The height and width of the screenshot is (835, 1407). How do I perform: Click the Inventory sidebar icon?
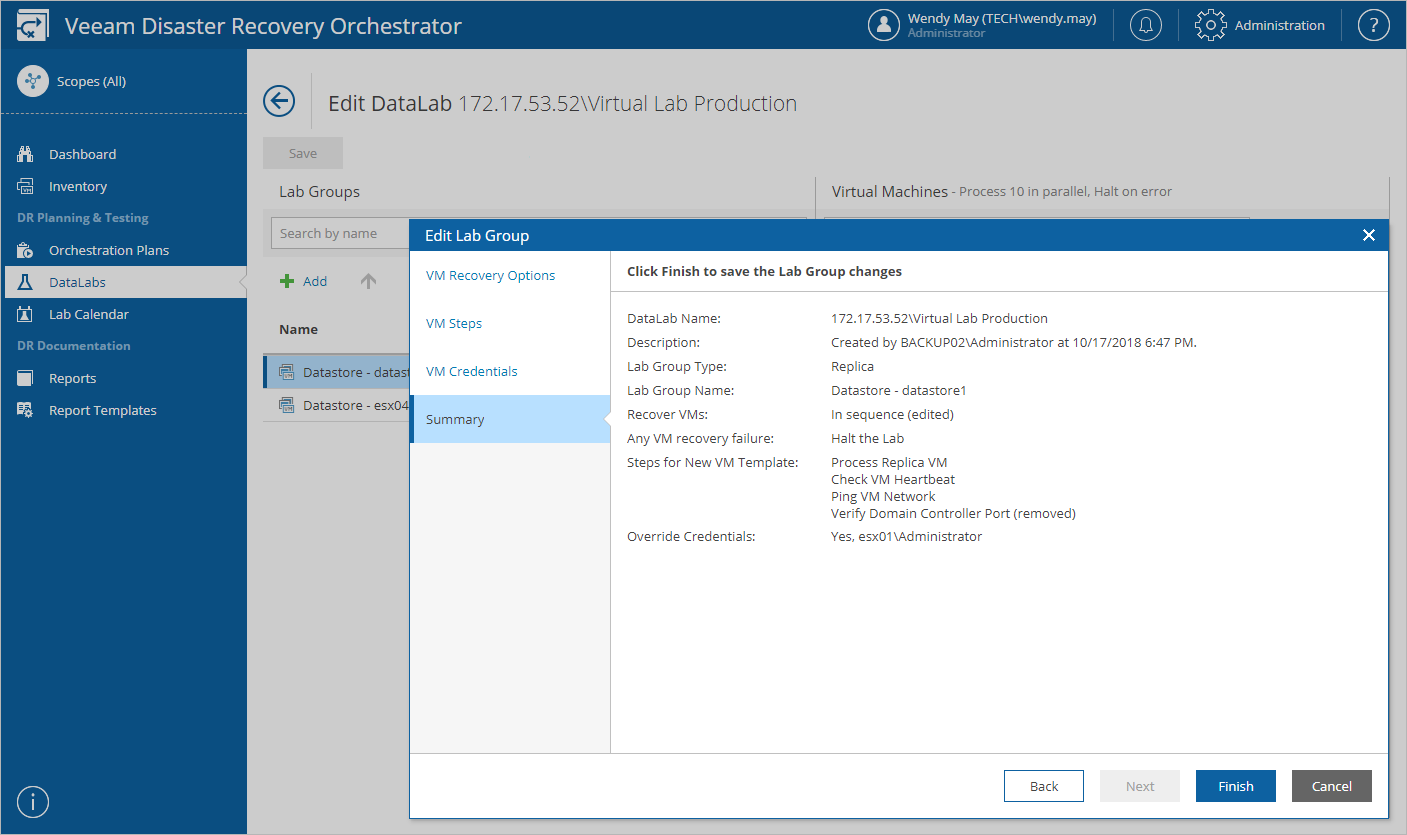(26, 186)
